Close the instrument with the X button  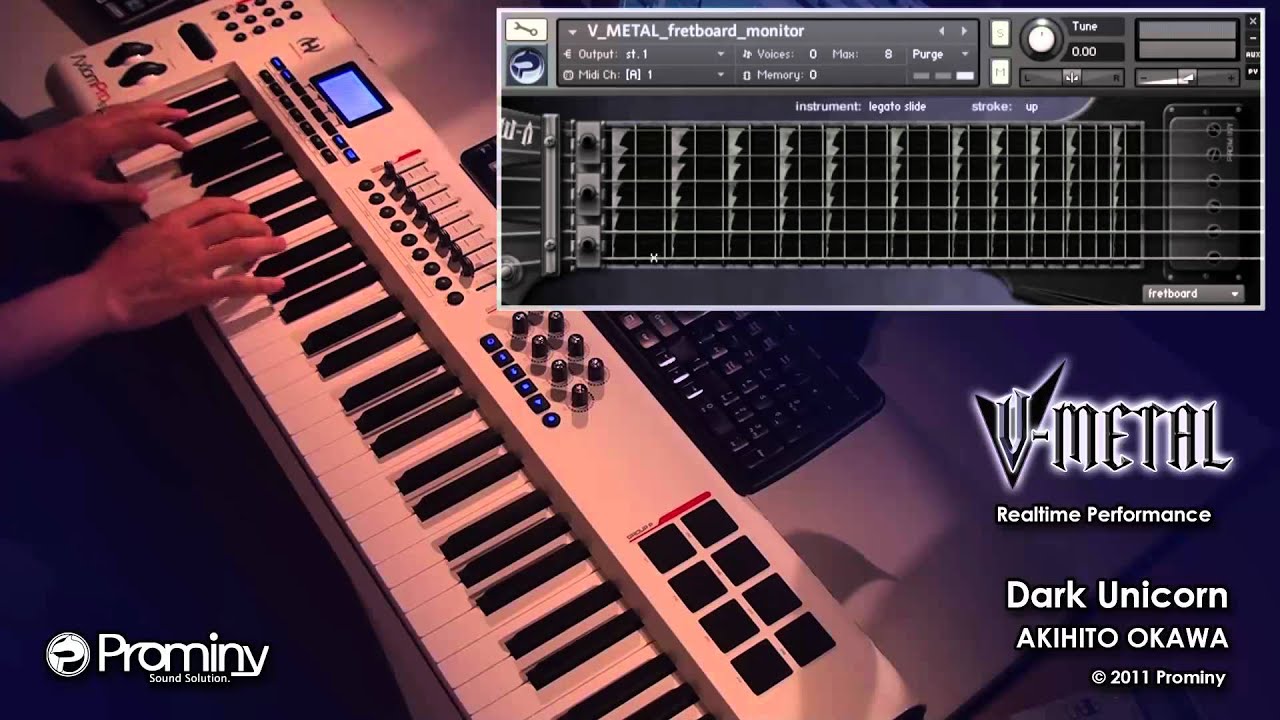tap(1254, 21)
